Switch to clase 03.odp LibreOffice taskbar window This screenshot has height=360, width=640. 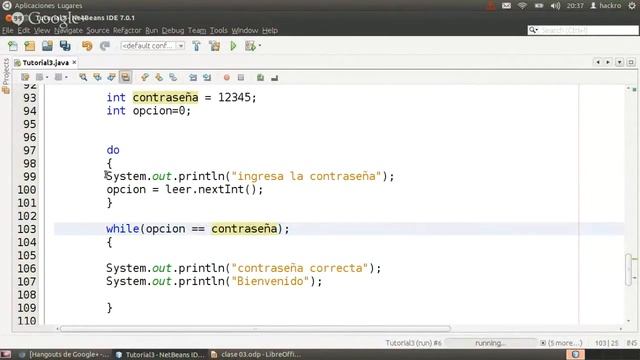click(256, 354)
